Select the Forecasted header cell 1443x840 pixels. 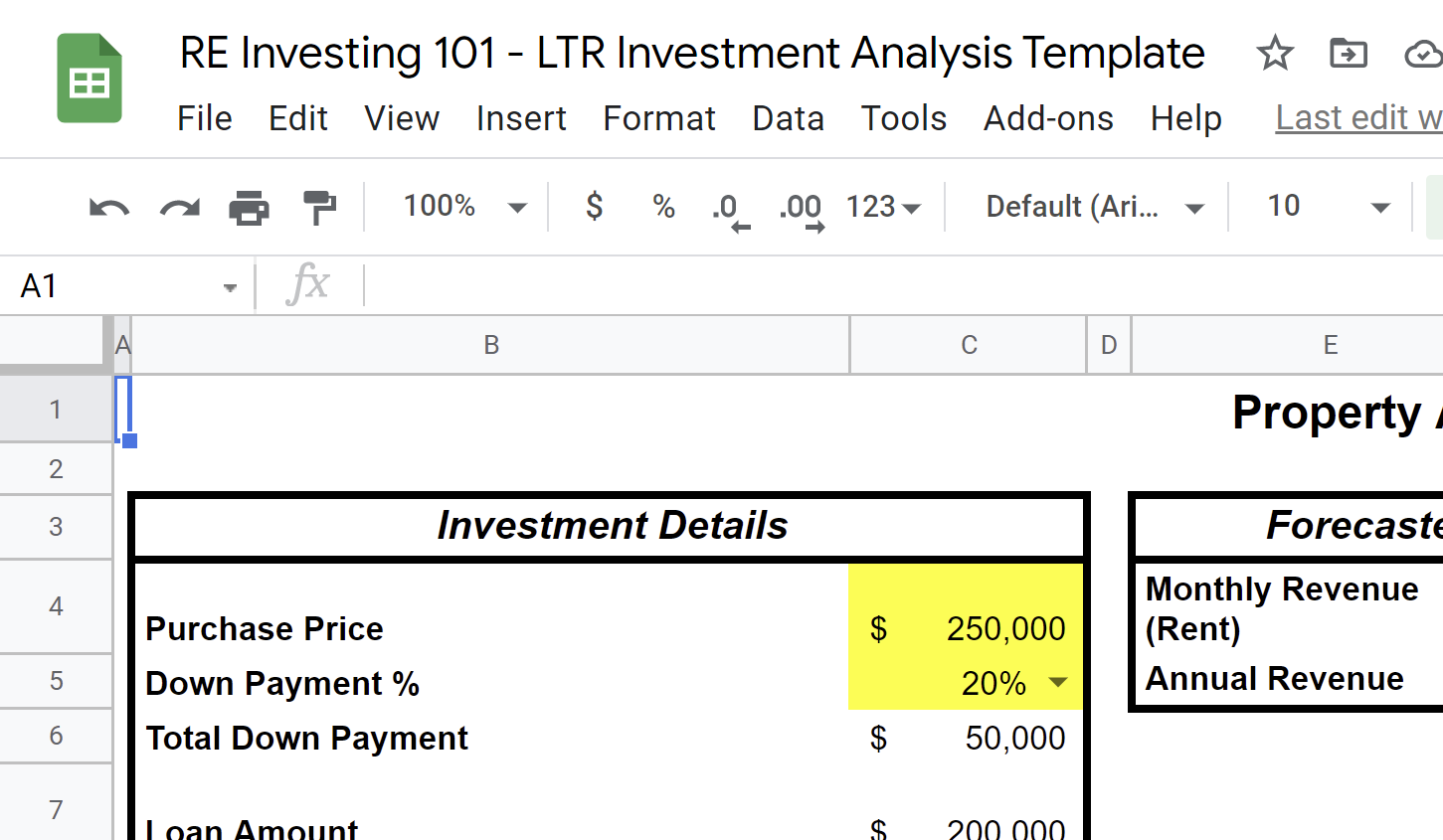[x=1289, y=526]
